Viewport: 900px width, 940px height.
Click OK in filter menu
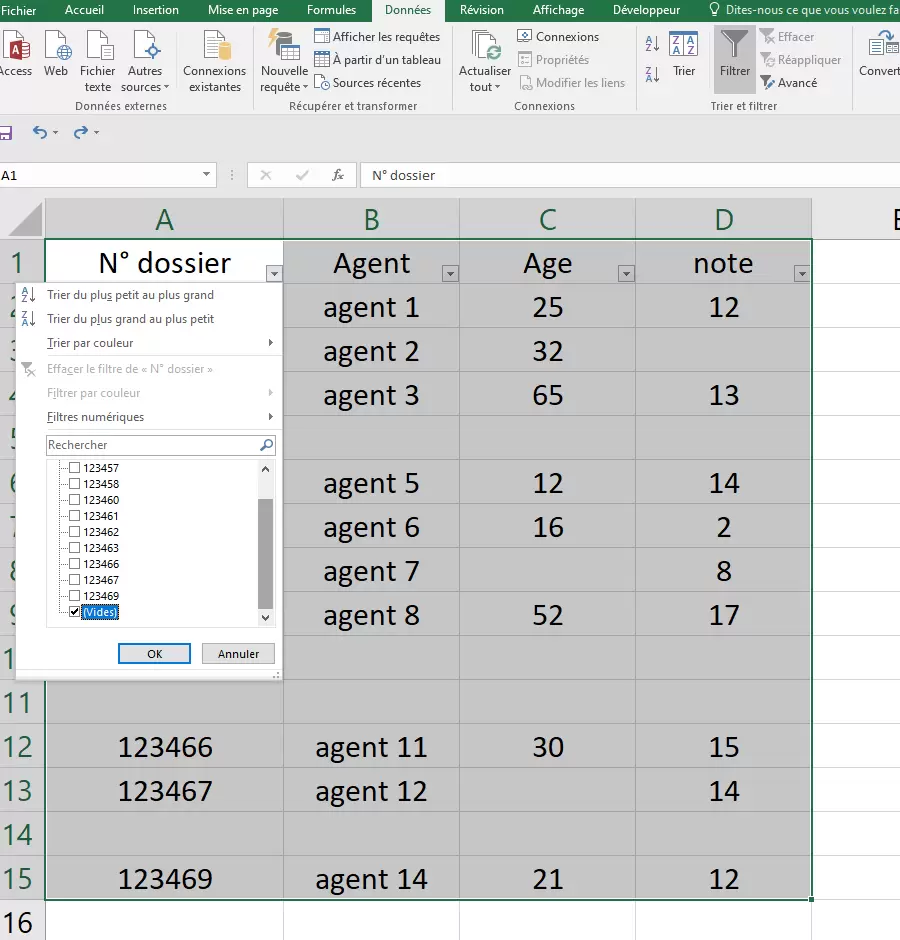(x=154, y=653)
